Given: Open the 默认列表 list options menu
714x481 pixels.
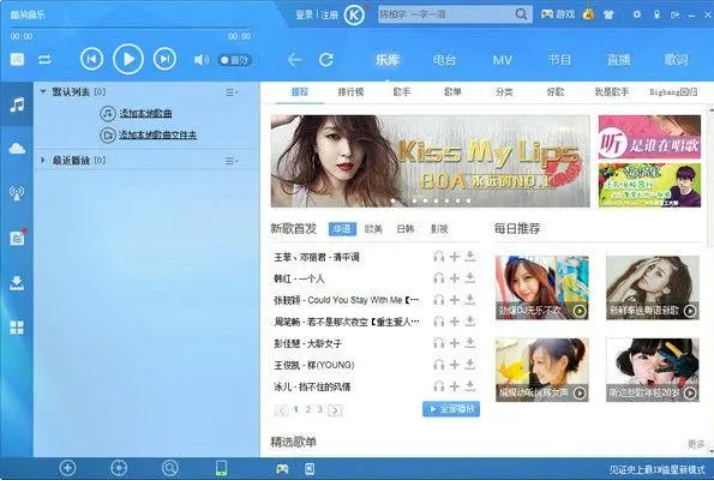Looking at the screenshot, I should 232,92.
